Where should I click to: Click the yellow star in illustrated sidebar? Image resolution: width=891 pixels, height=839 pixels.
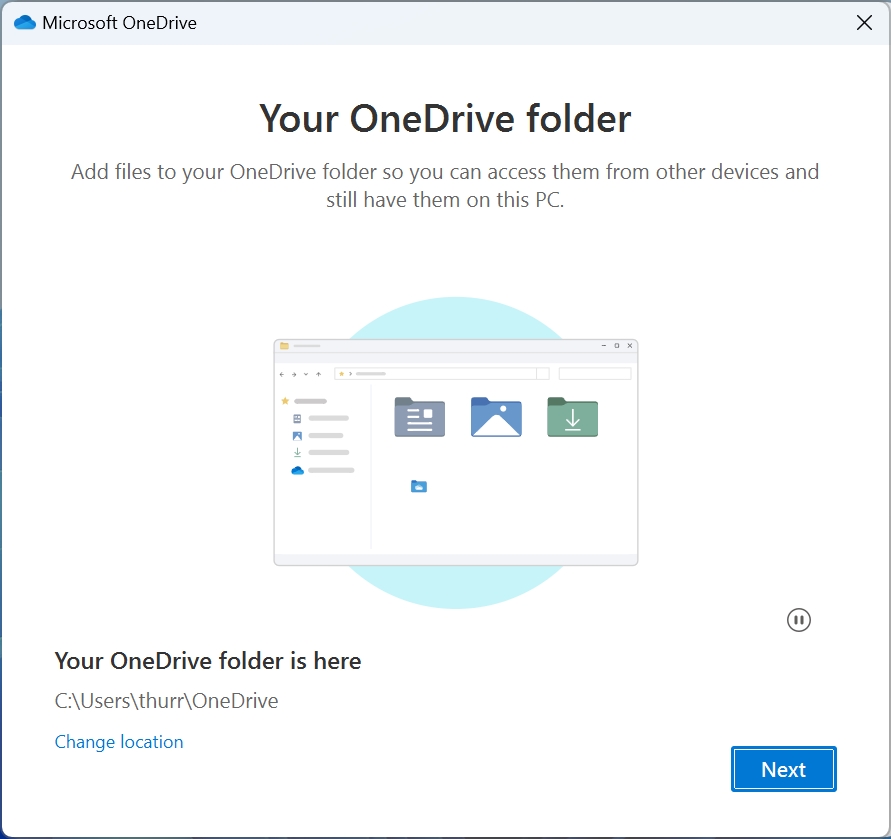[x=285, y=401]
